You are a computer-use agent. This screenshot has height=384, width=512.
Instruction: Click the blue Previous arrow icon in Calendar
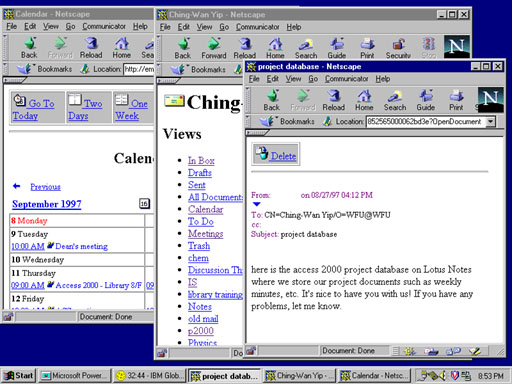pos(16,186)
